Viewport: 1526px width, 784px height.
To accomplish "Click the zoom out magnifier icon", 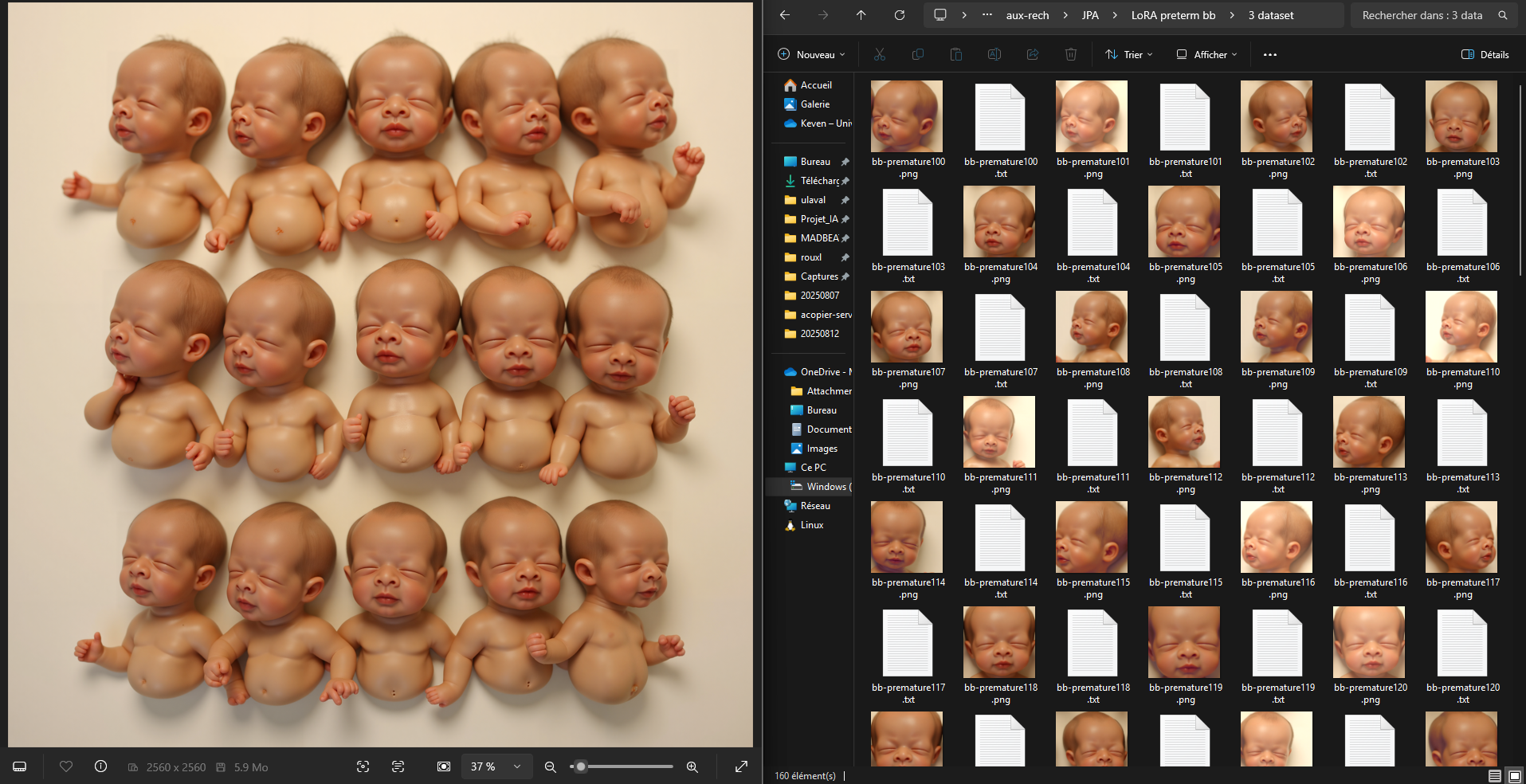I will pyautogui.click(x=550, y=766).
